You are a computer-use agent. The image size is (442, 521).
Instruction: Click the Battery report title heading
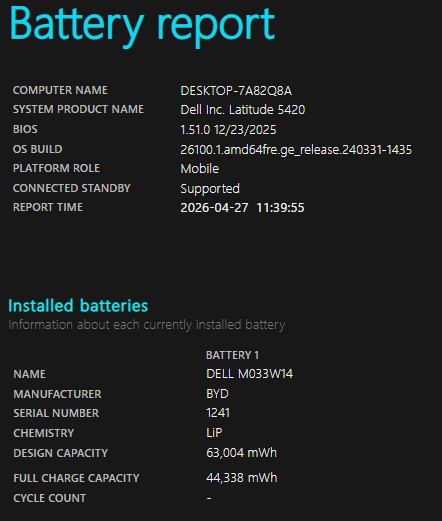click(x=142, y=26)
